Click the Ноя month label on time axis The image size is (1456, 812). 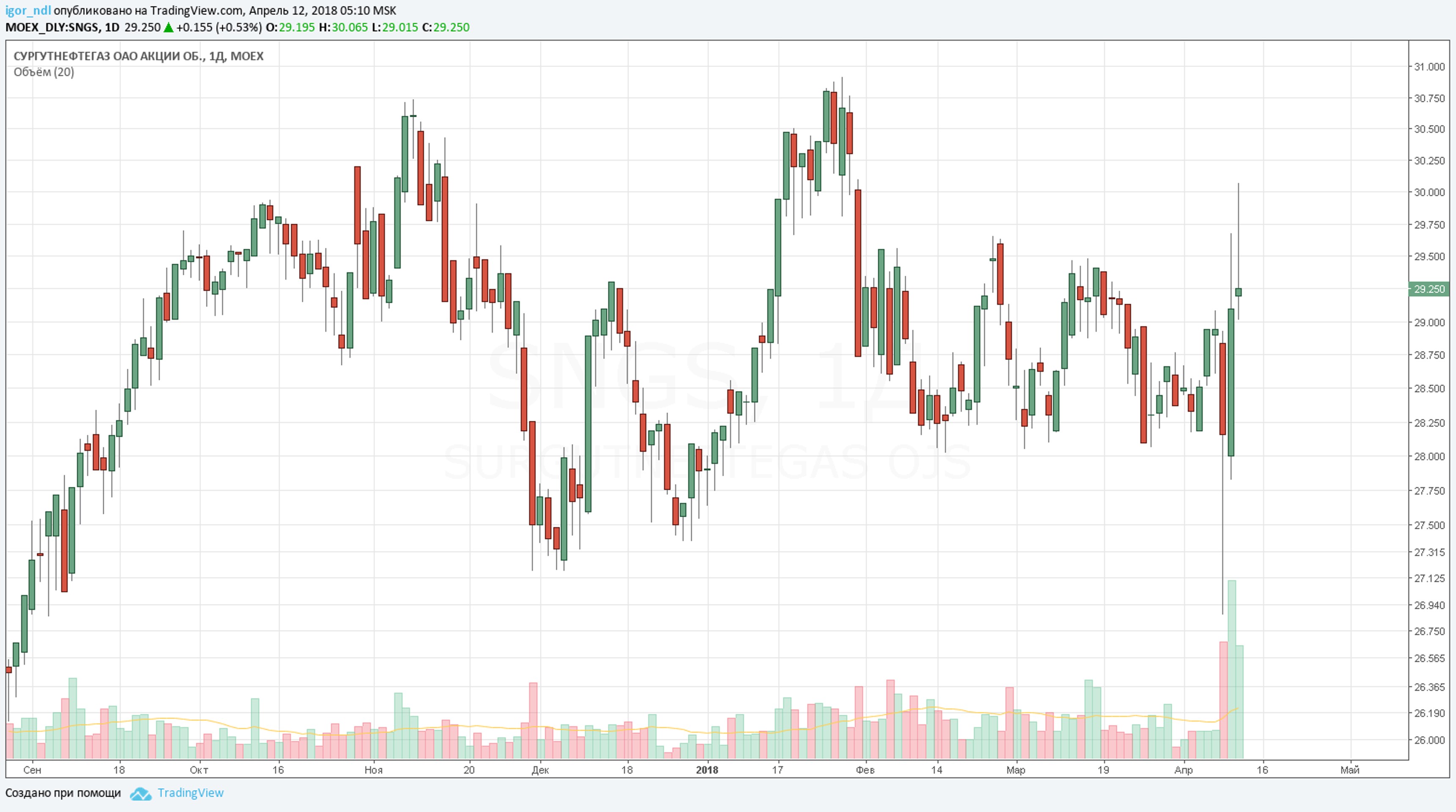pyautogui.click(x=373, y=770)
